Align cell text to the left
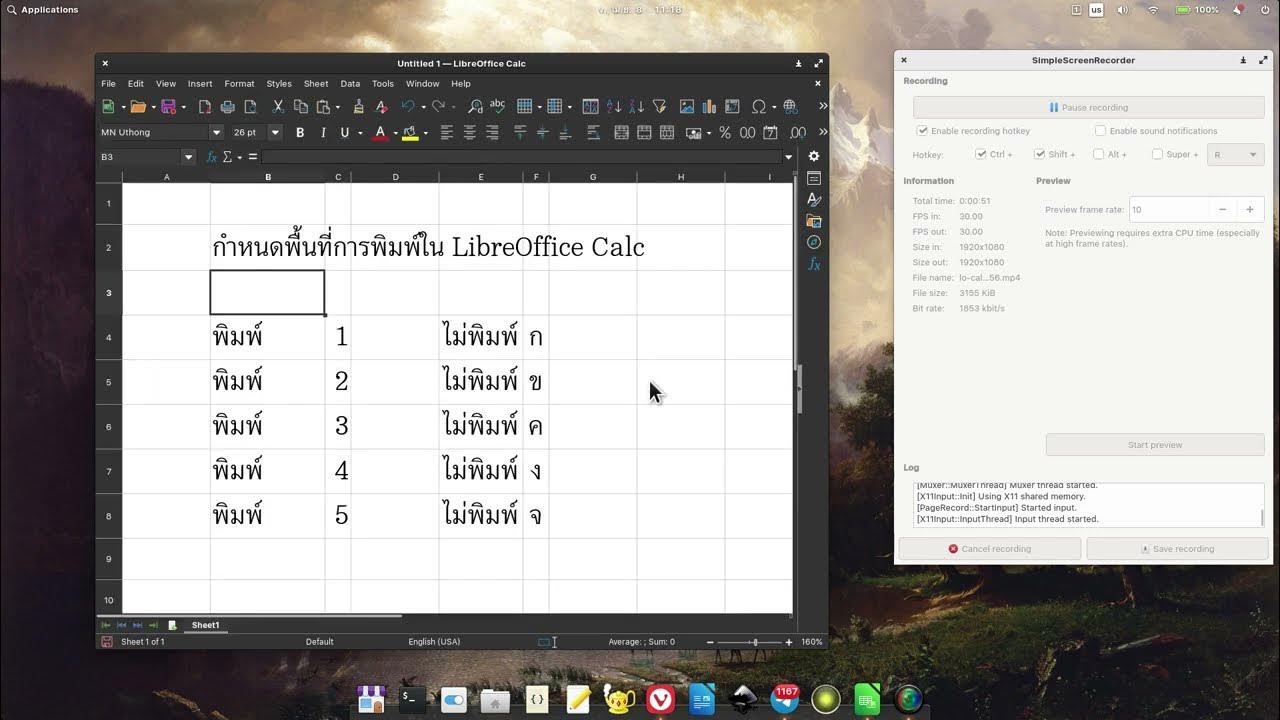The width and height of the screenshot is (1280, 720). (446, 132)
